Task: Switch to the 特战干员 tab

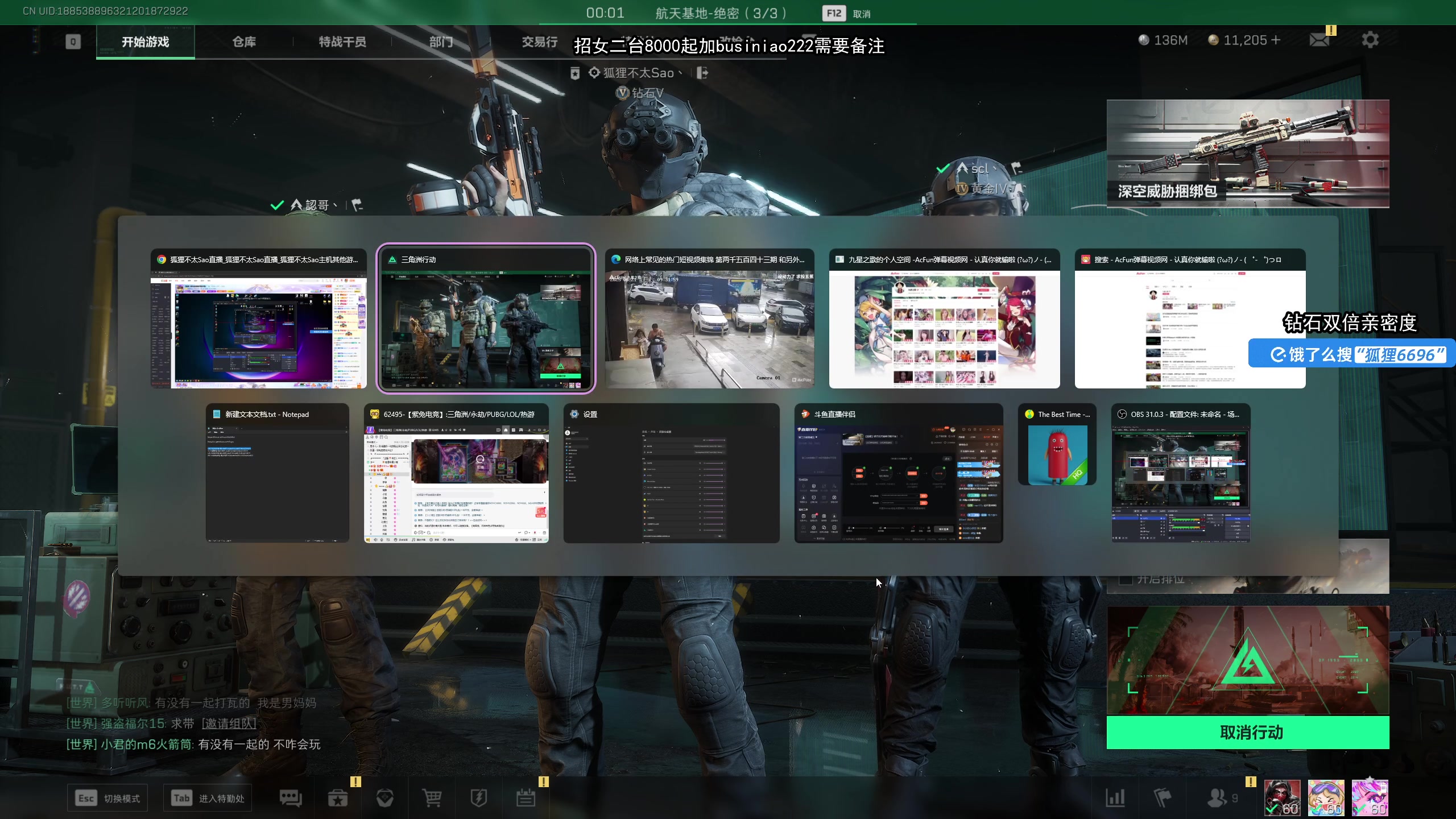Action: 342,42
